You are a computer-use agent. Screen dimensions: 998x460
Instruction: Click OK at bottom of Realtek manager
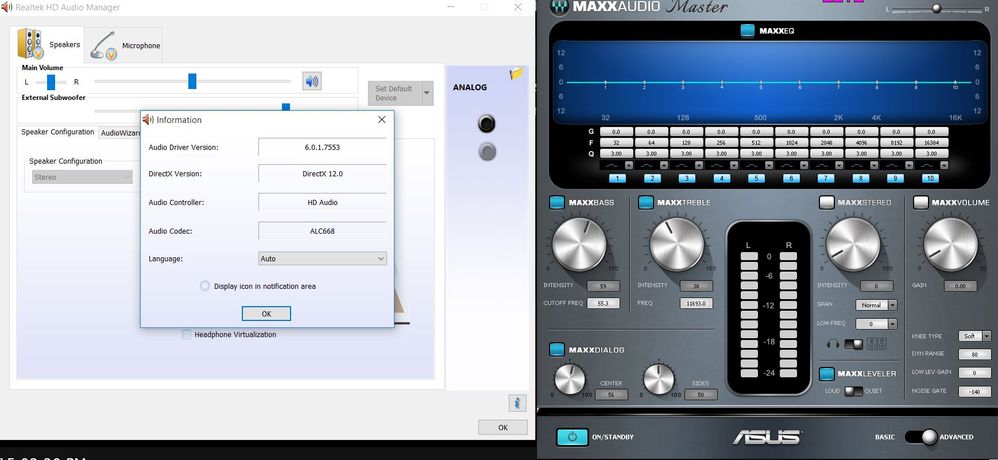pyautogui.click(x=503, y=428)
